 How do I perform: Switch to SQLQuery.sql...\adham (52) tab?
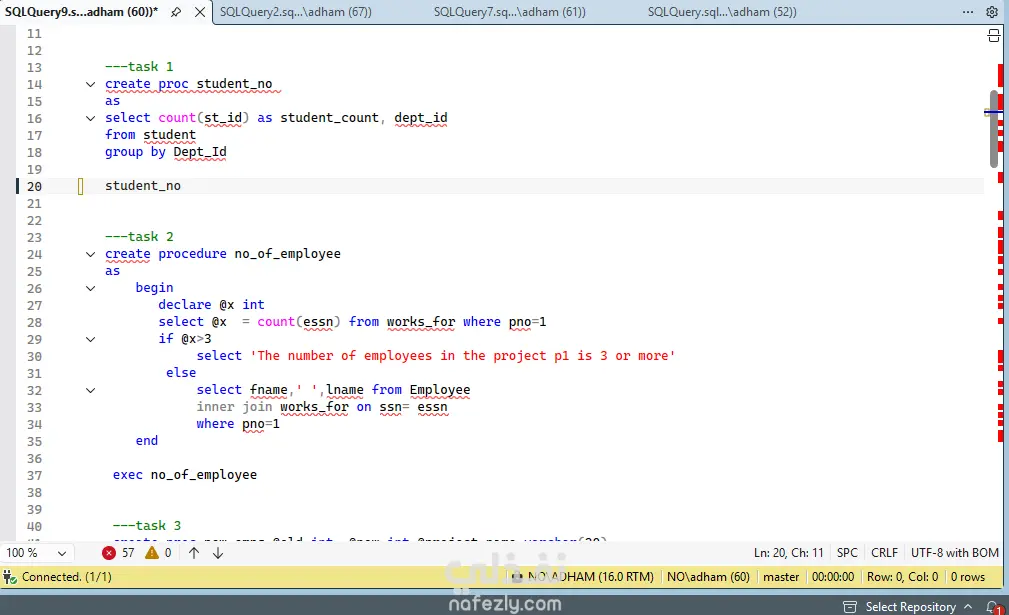click(x=722, y=12)
